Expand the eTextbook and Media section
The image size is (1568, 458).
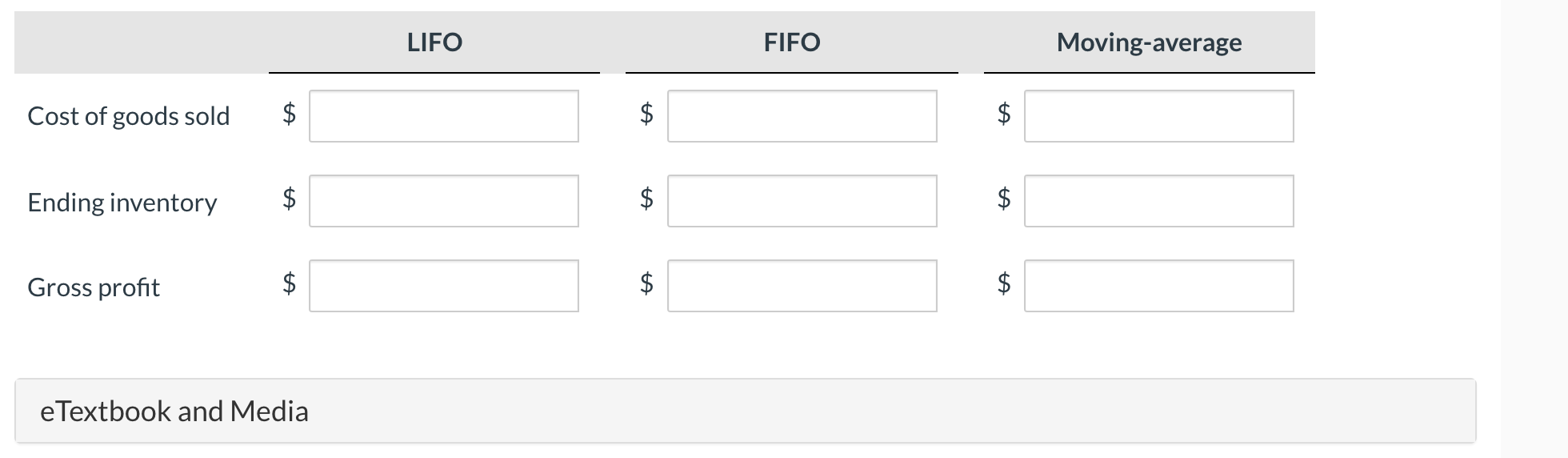(x=745, y=411)
